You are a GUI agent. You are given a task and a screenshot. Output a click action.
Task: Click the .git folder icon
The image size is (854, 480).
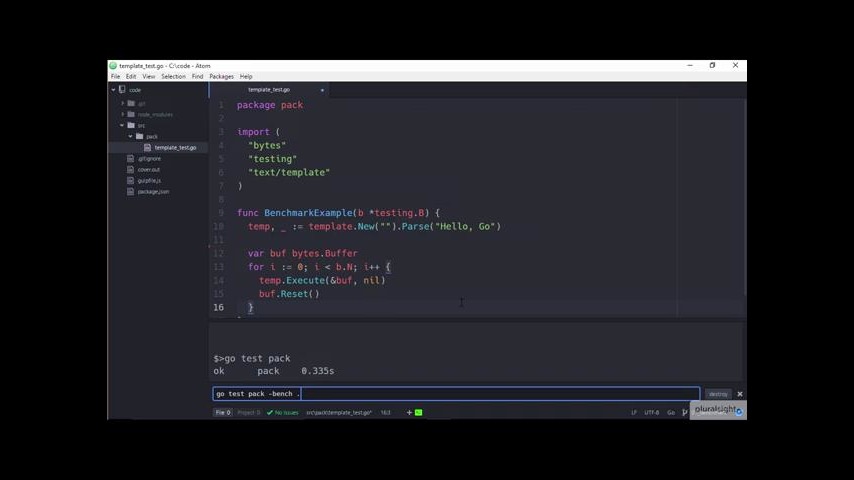pos(131,103)
